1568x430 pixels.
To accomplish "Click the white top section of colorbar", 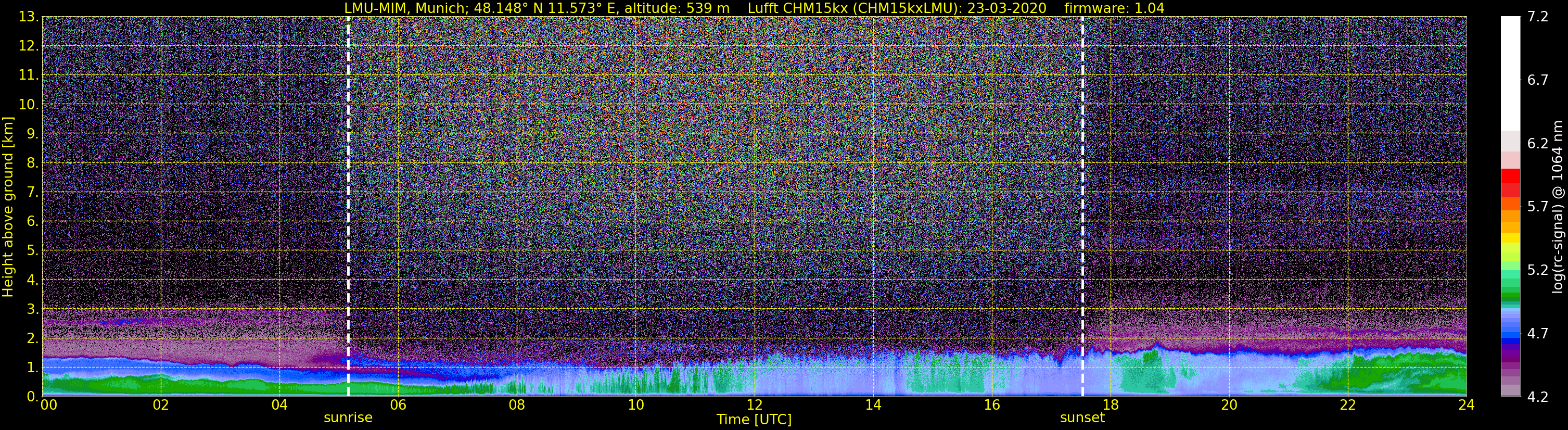I will (x=1510, y=73).
